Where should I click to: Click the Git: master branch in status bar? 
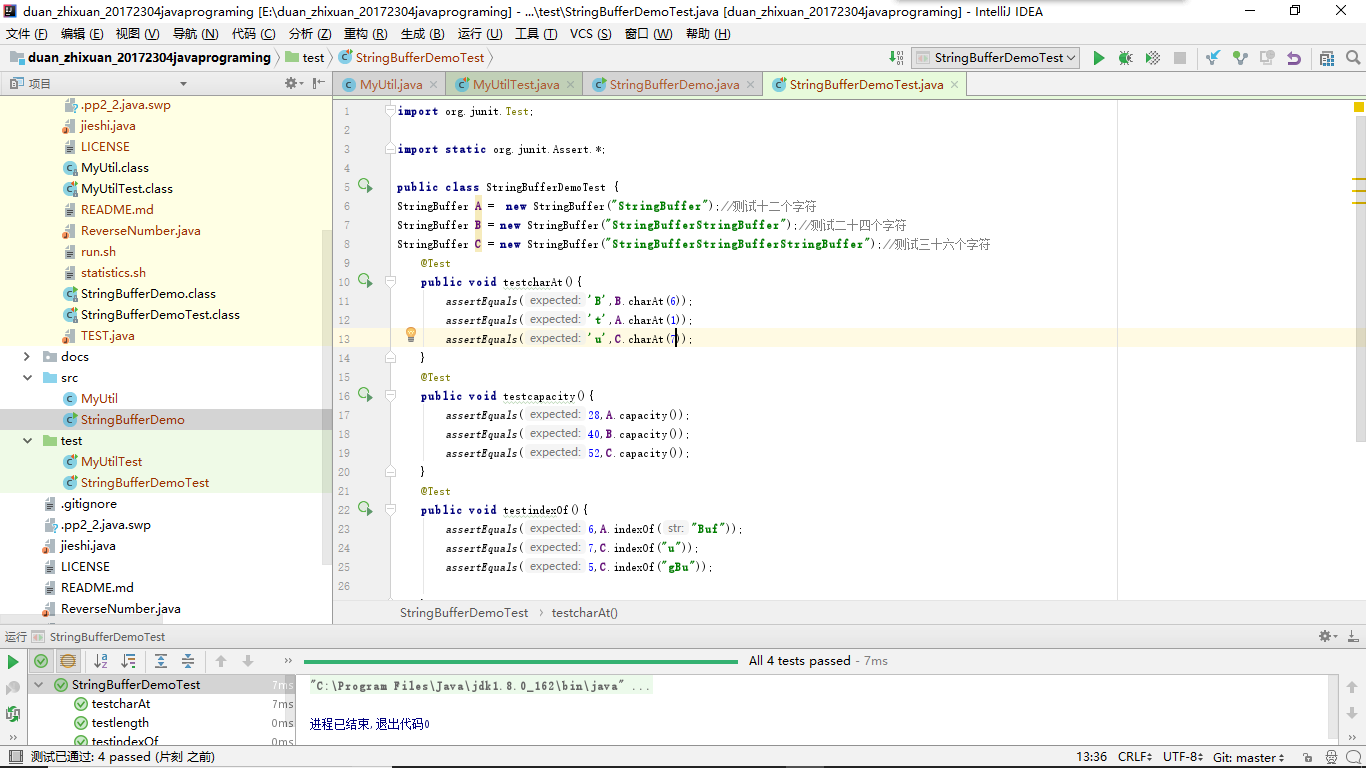point(1249,757)
